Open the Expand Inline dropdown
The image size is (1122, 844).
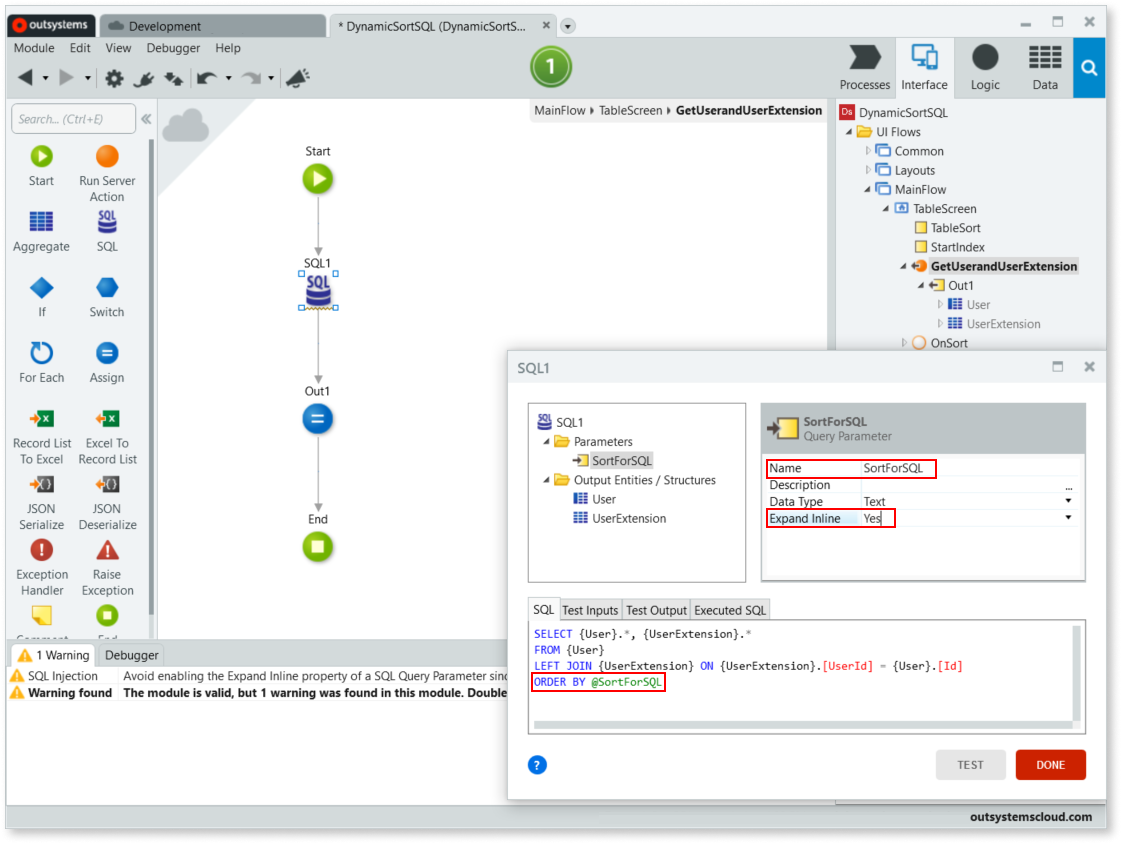click(x=1068, y=518)
